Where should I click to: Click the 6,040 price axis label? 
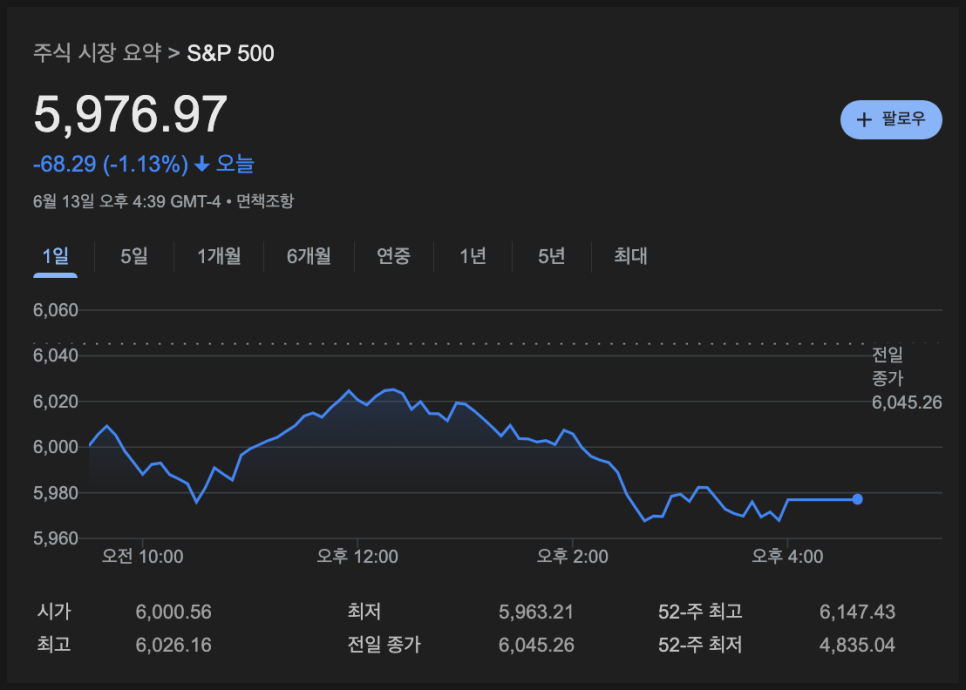pyautogui.click(x=55, y=355)
